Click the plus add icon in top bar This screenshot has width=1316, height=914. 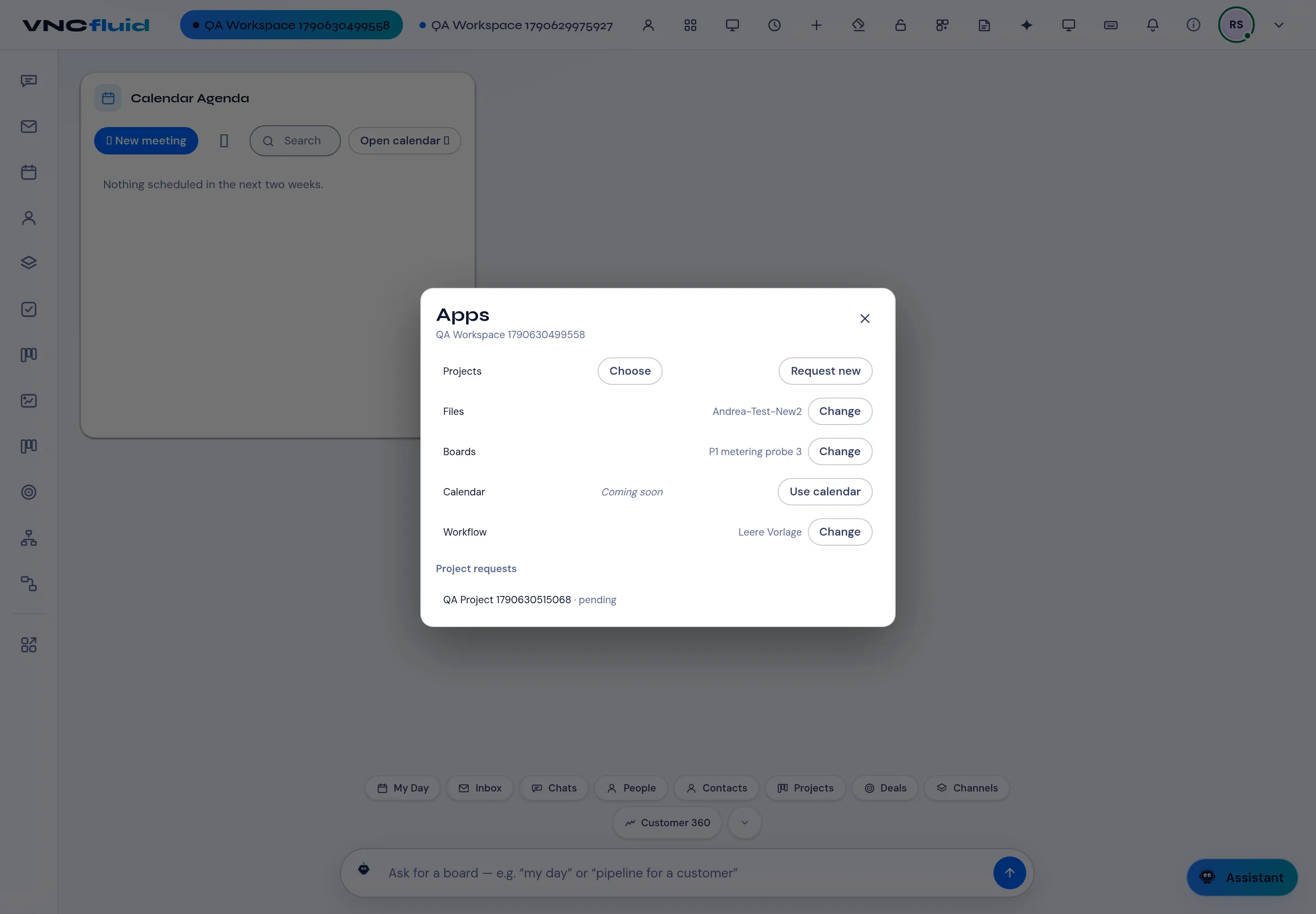[x=817, y=25]
